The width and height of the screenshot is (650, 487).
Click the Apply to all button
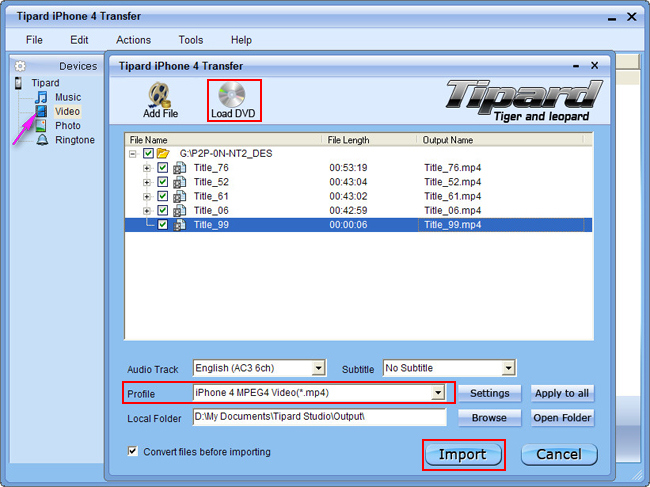[x=562, y=393]
